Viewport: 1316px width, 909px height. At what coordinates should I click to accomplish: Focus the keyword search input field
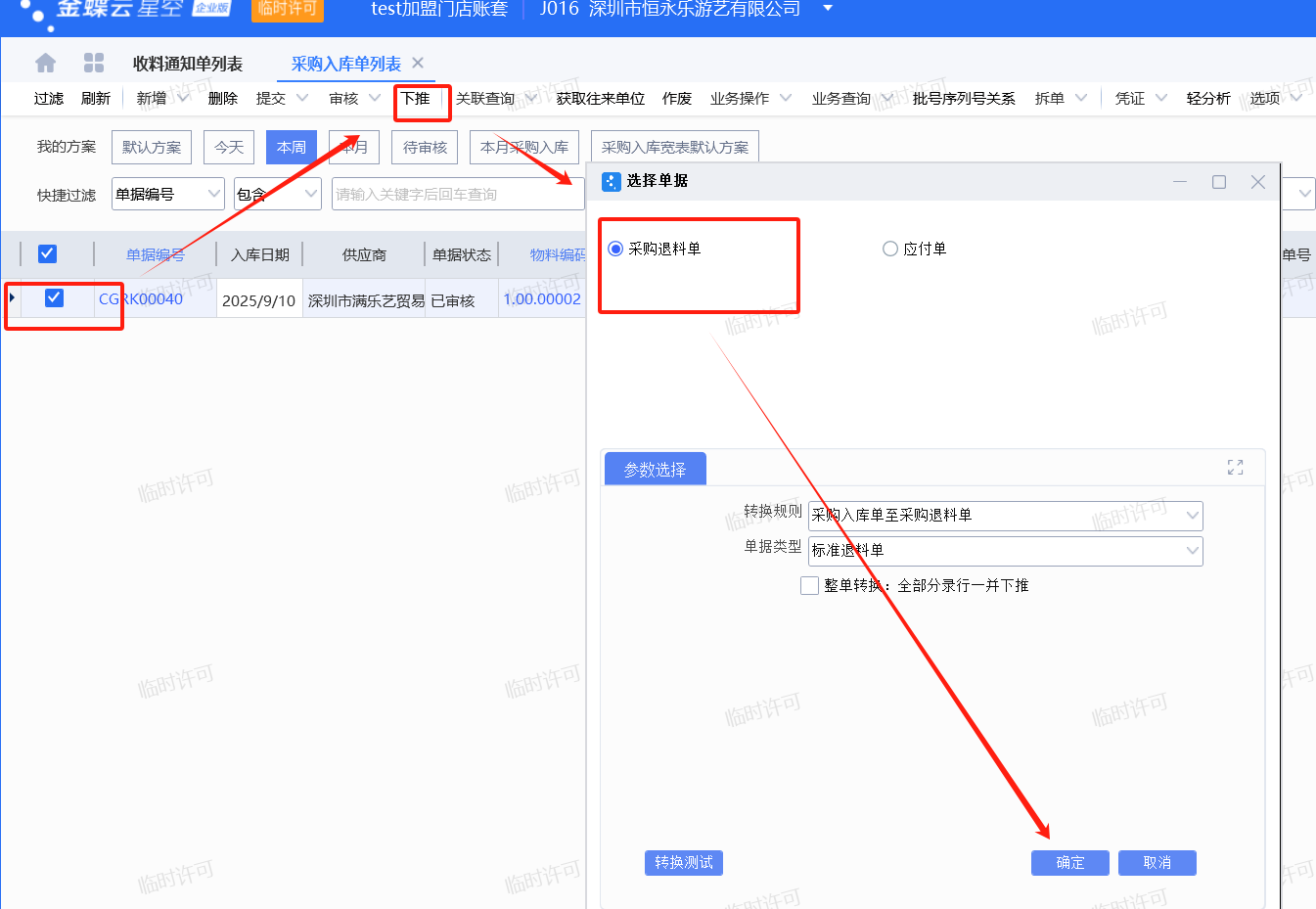tap(456, 194)
